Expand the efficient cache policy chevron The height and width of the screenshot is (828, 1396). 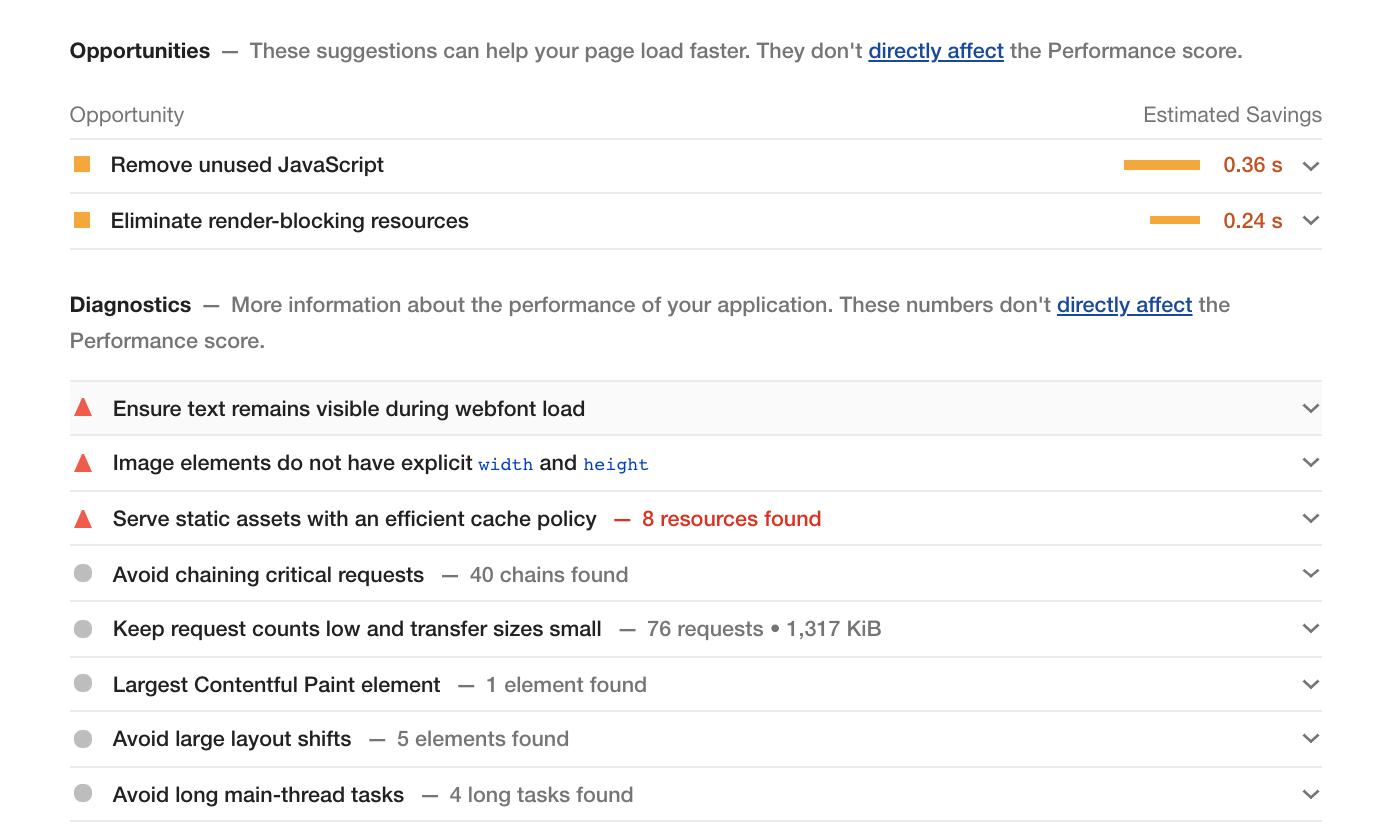tap(1311, 519)
